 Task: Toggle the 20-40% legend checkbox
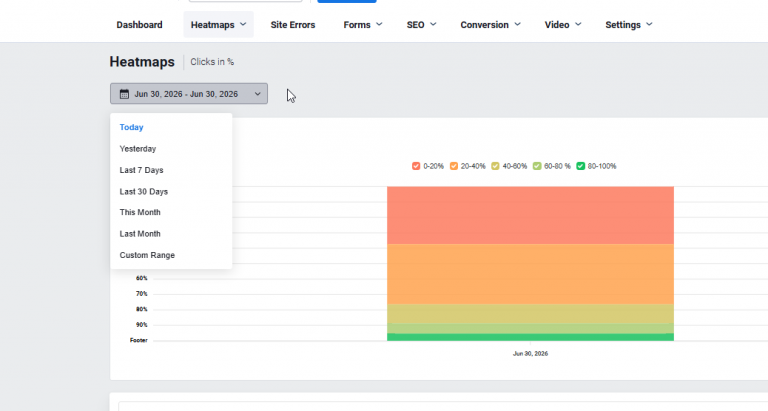tap(454, 166)
